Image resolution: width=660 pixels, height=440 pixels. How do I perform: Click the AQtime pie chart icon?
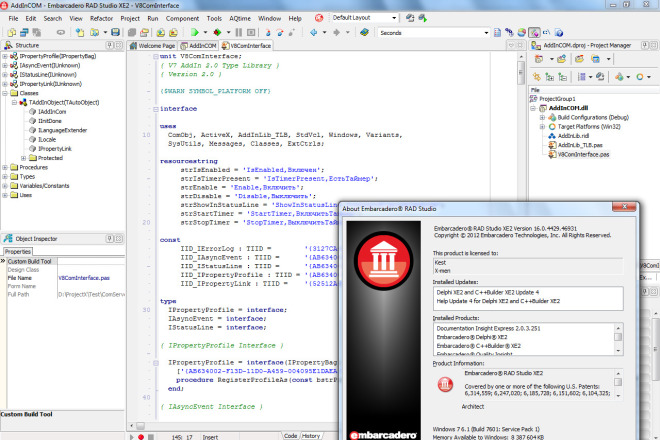[522, 32]
